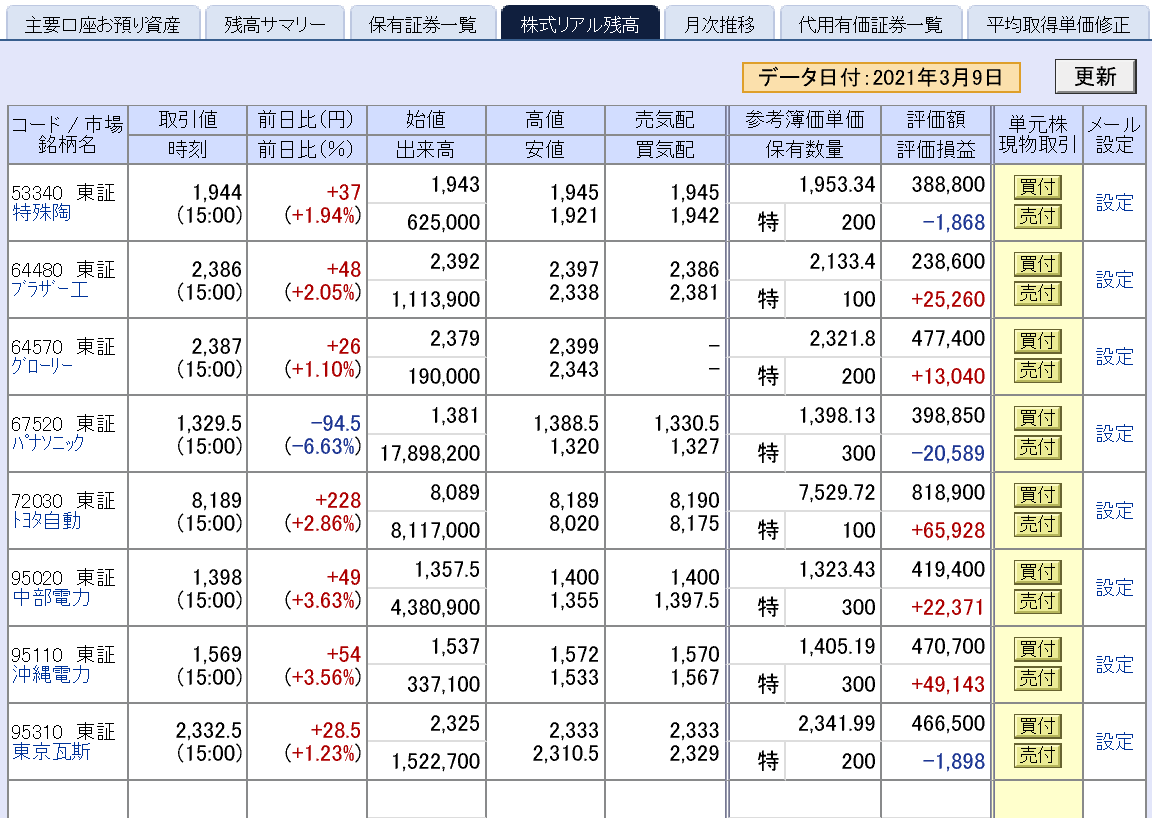Screen dimensions: 1152x818
Task: Click 売付 for 中部電力
Action: [1037, 601]
